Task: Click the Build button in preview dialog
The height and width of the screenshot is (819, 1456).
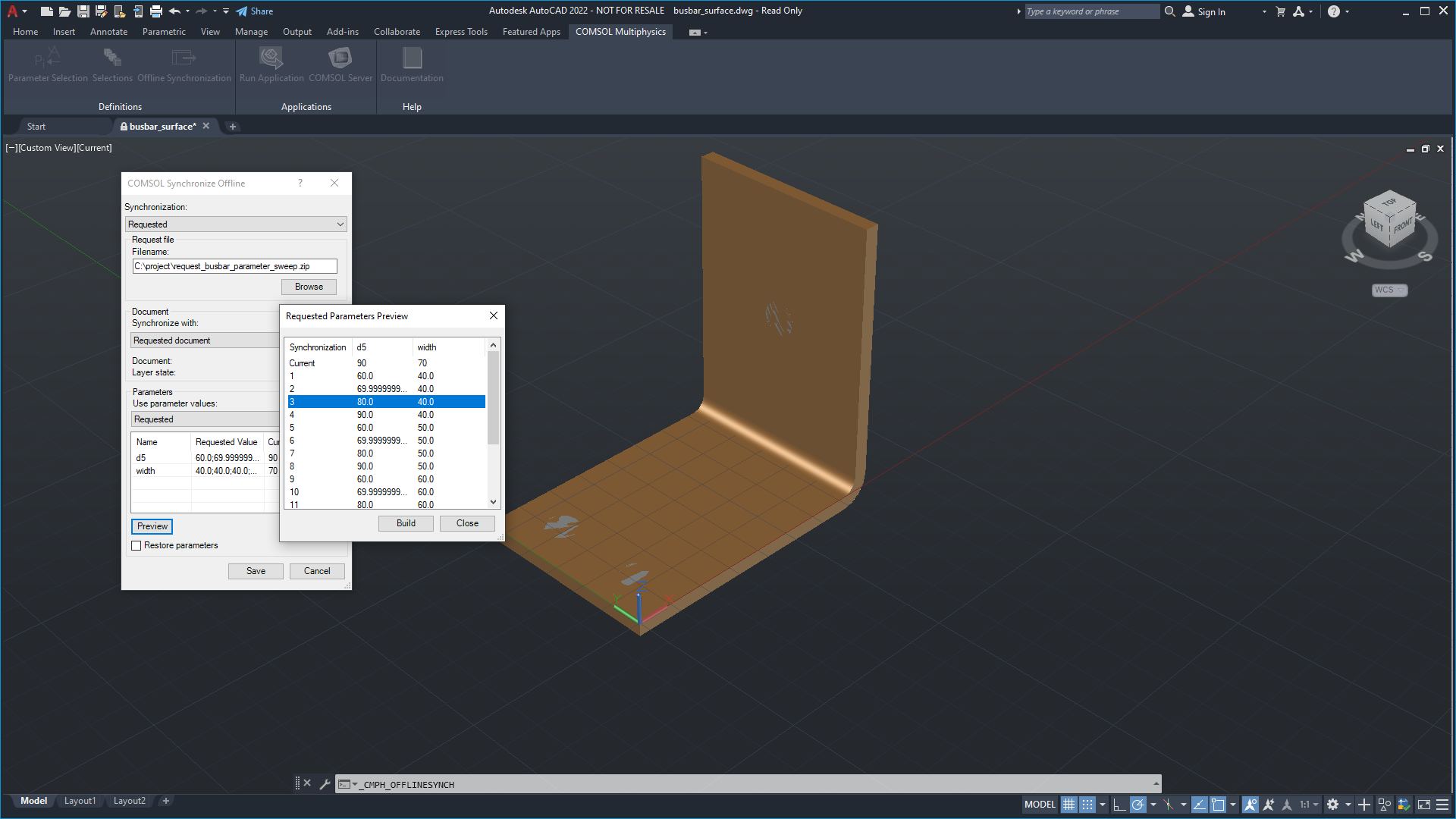Action: 405,523
